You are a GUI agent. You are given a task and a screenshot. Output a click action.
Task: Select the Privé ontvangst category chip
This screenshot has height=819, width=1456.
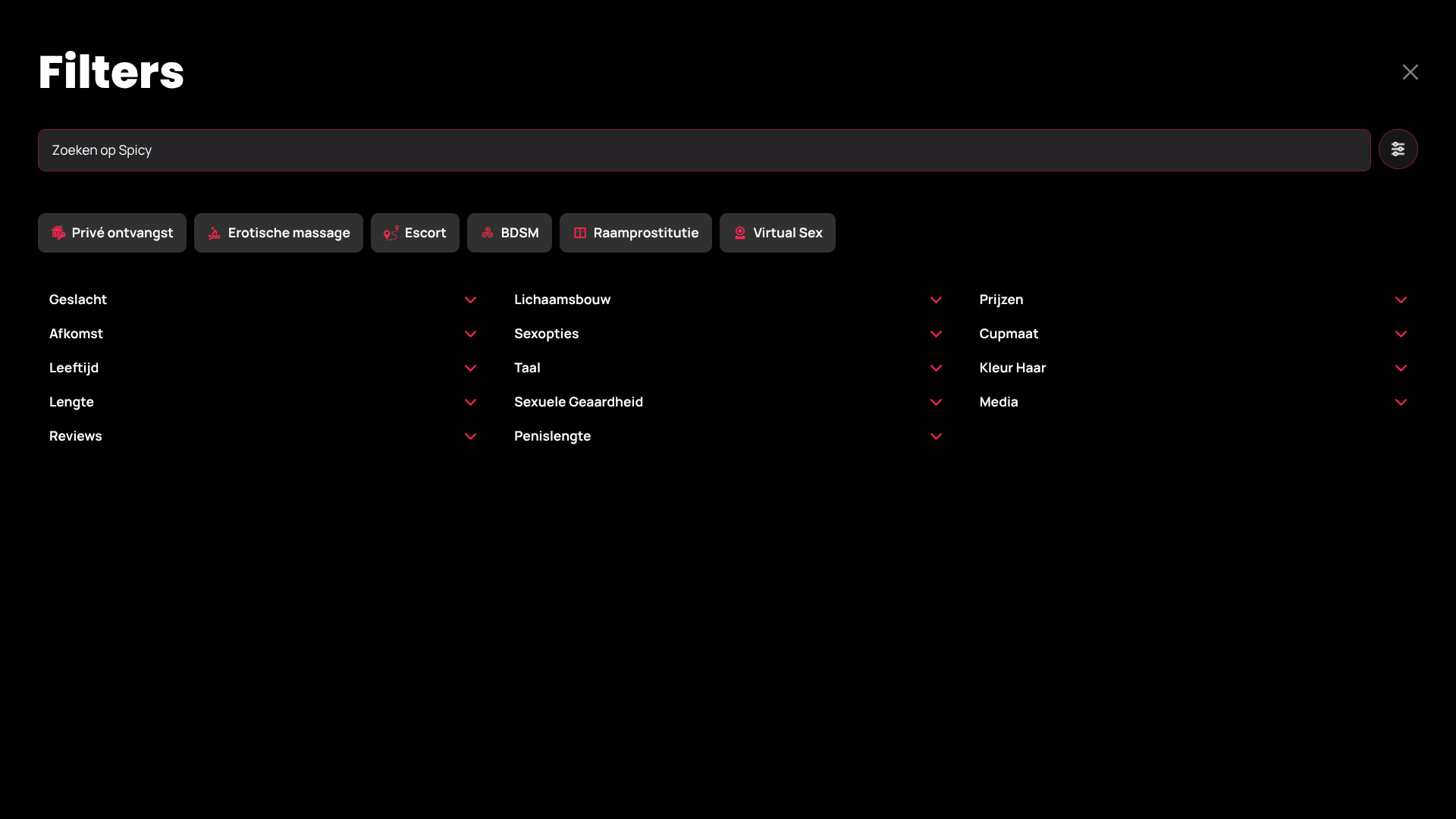tap(112, 233)
